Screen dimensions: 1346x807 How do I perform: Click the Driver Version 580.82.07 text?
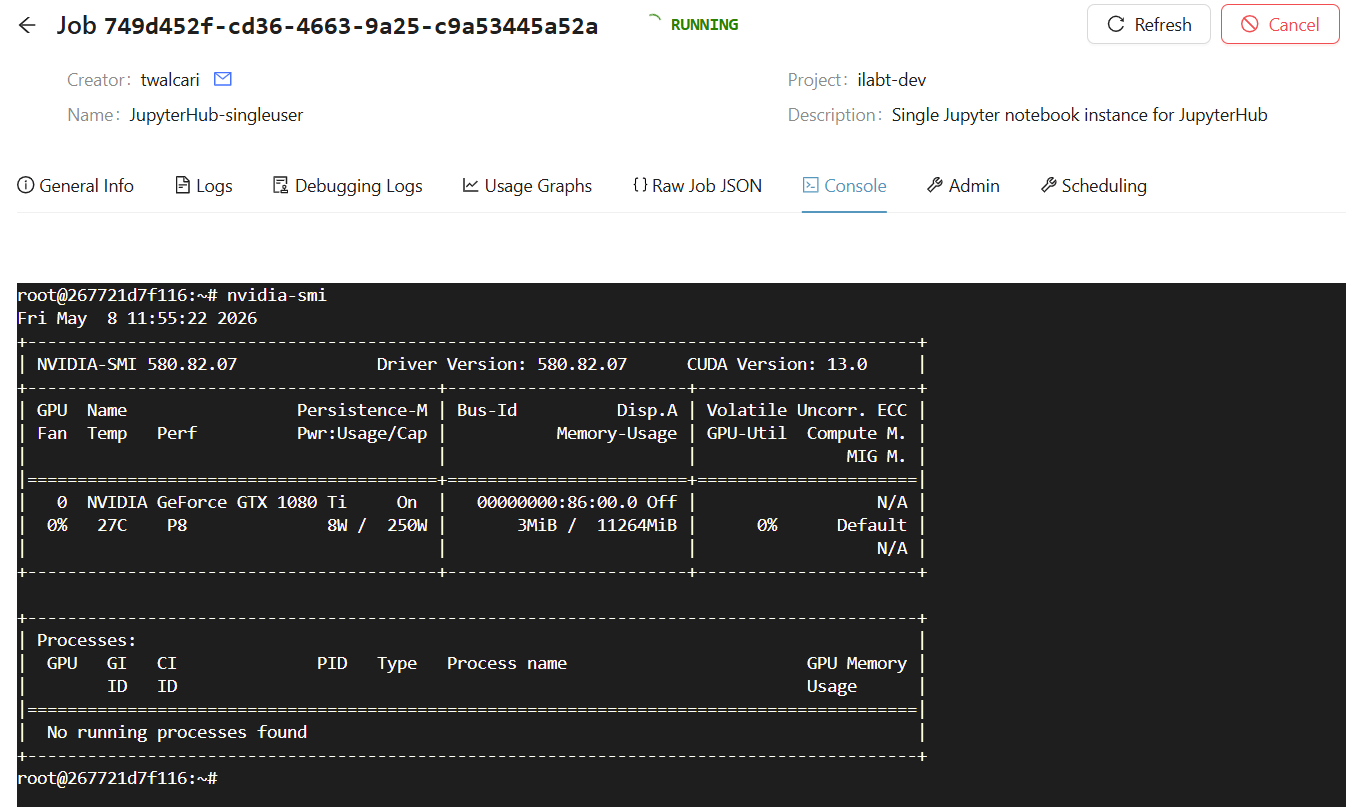point(502,364)
